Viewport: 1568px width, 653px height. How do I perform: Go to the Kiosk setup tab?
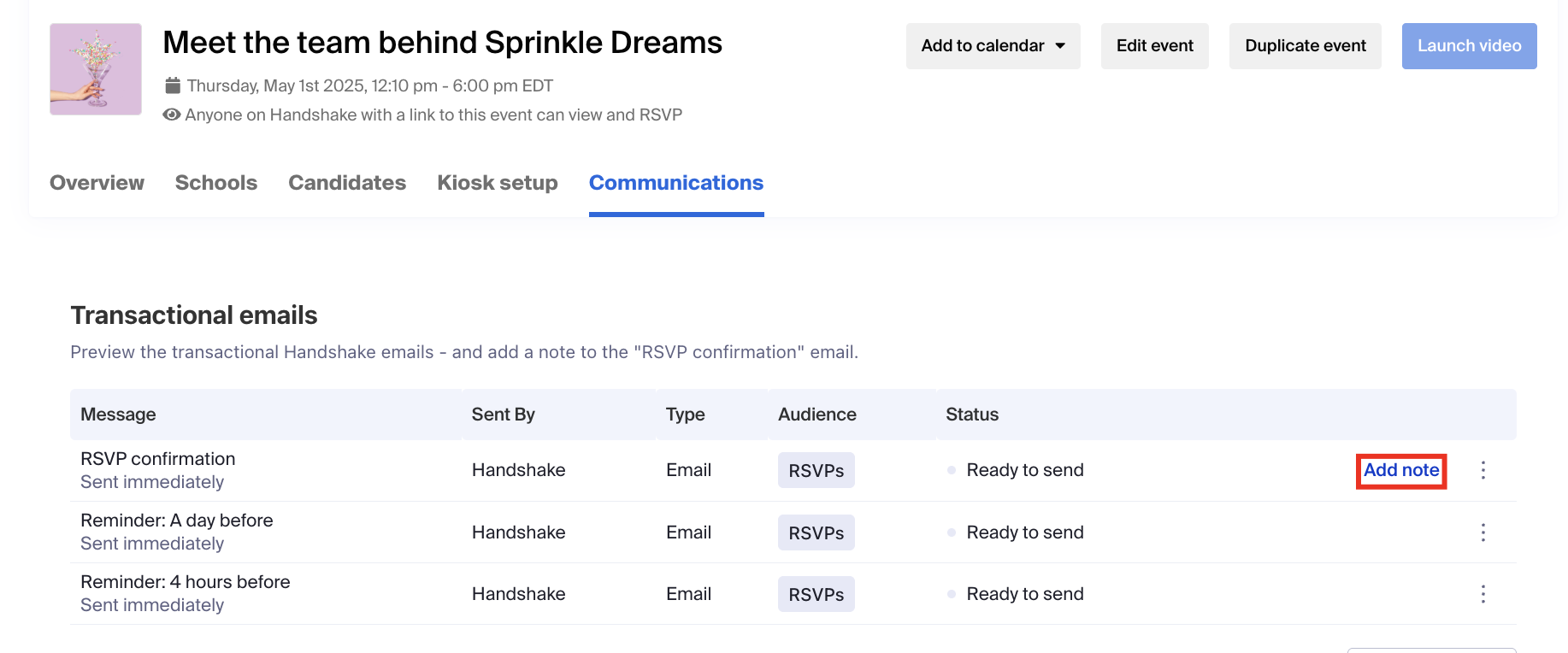click(x=498, y=183)
